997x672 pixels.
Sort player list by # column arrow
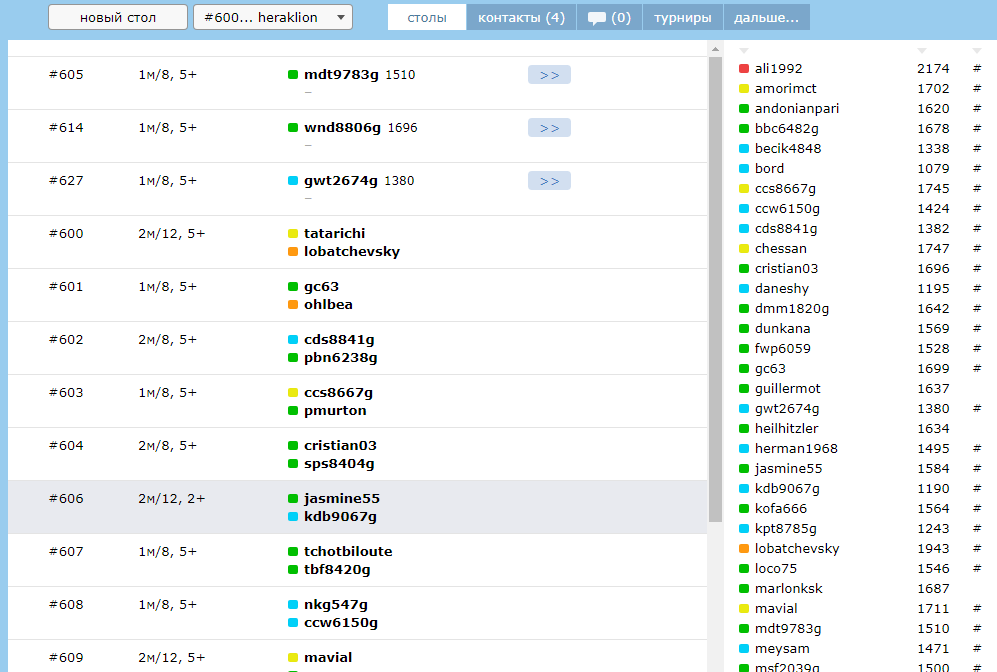(x=977, y=50)
